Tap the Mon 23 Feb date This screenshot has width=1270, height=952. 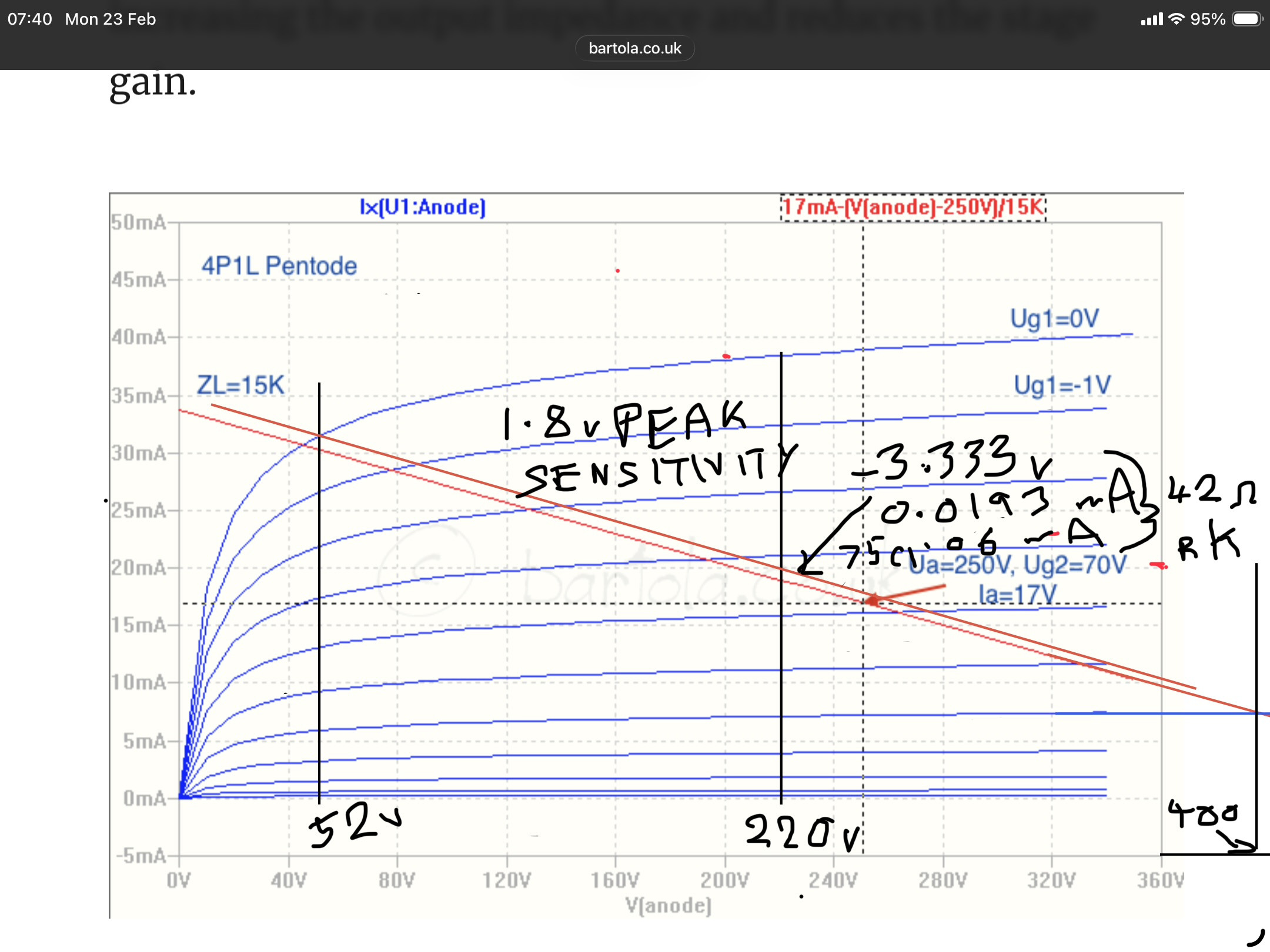tap(110, 19)
